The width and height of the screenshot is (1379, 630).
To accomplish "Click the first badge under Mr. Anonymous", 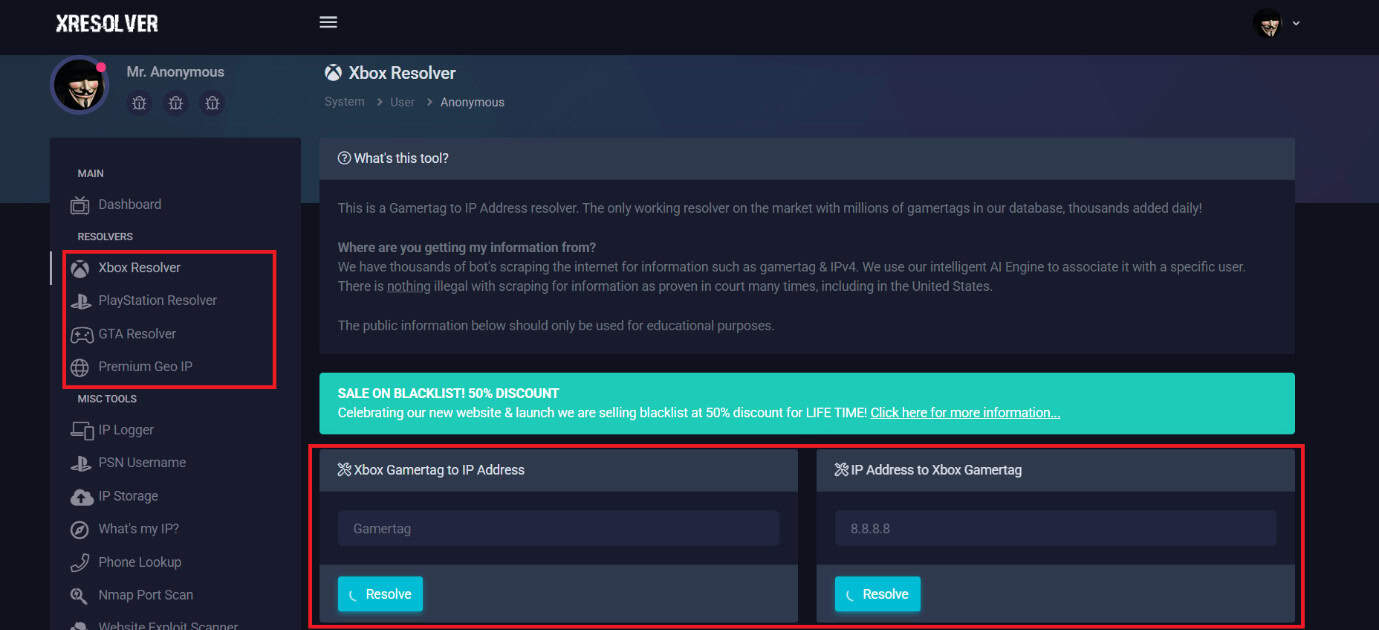I will 139,103.
